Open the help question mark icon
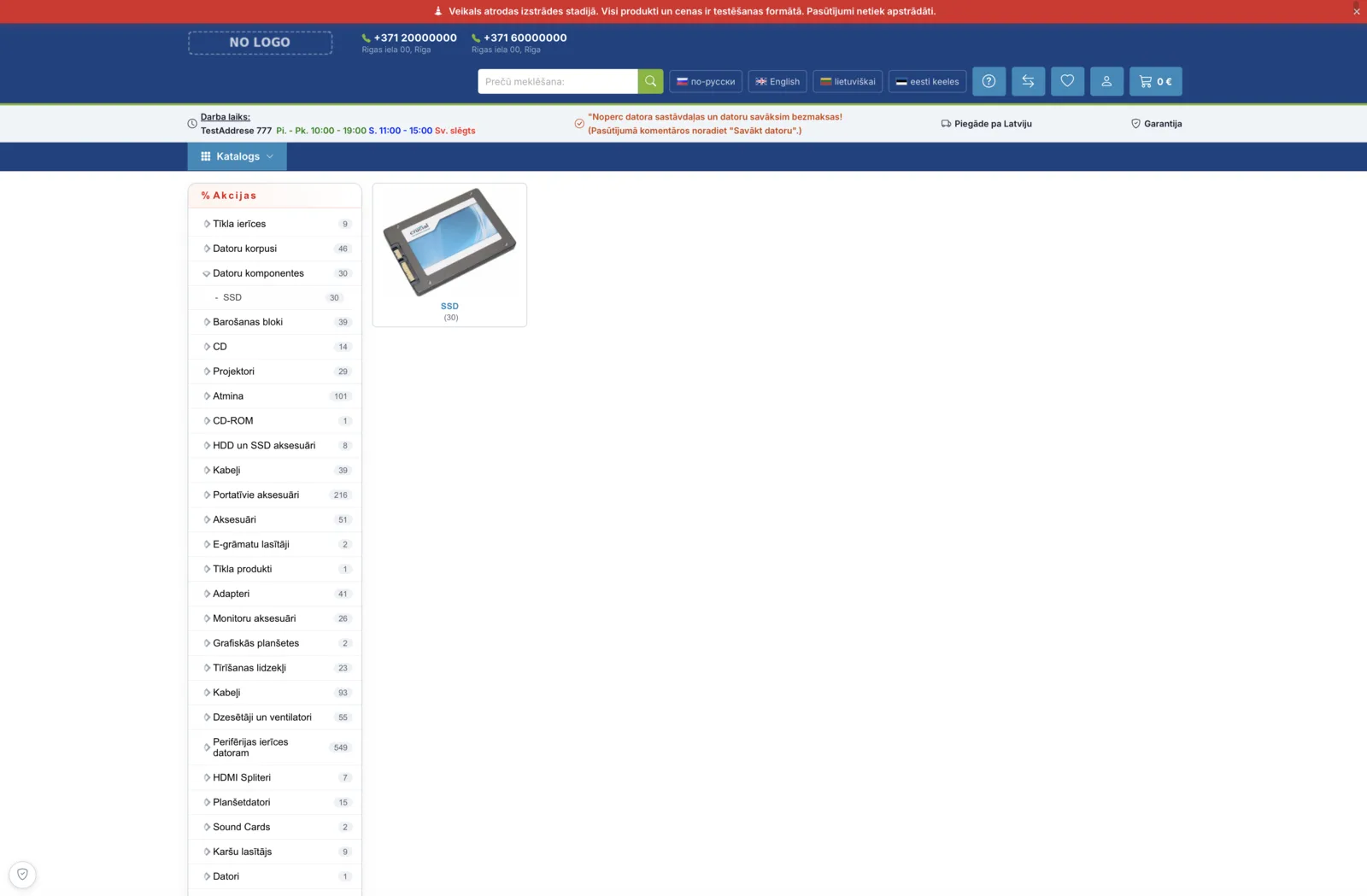1367x896 pixels. click(989, 81)
